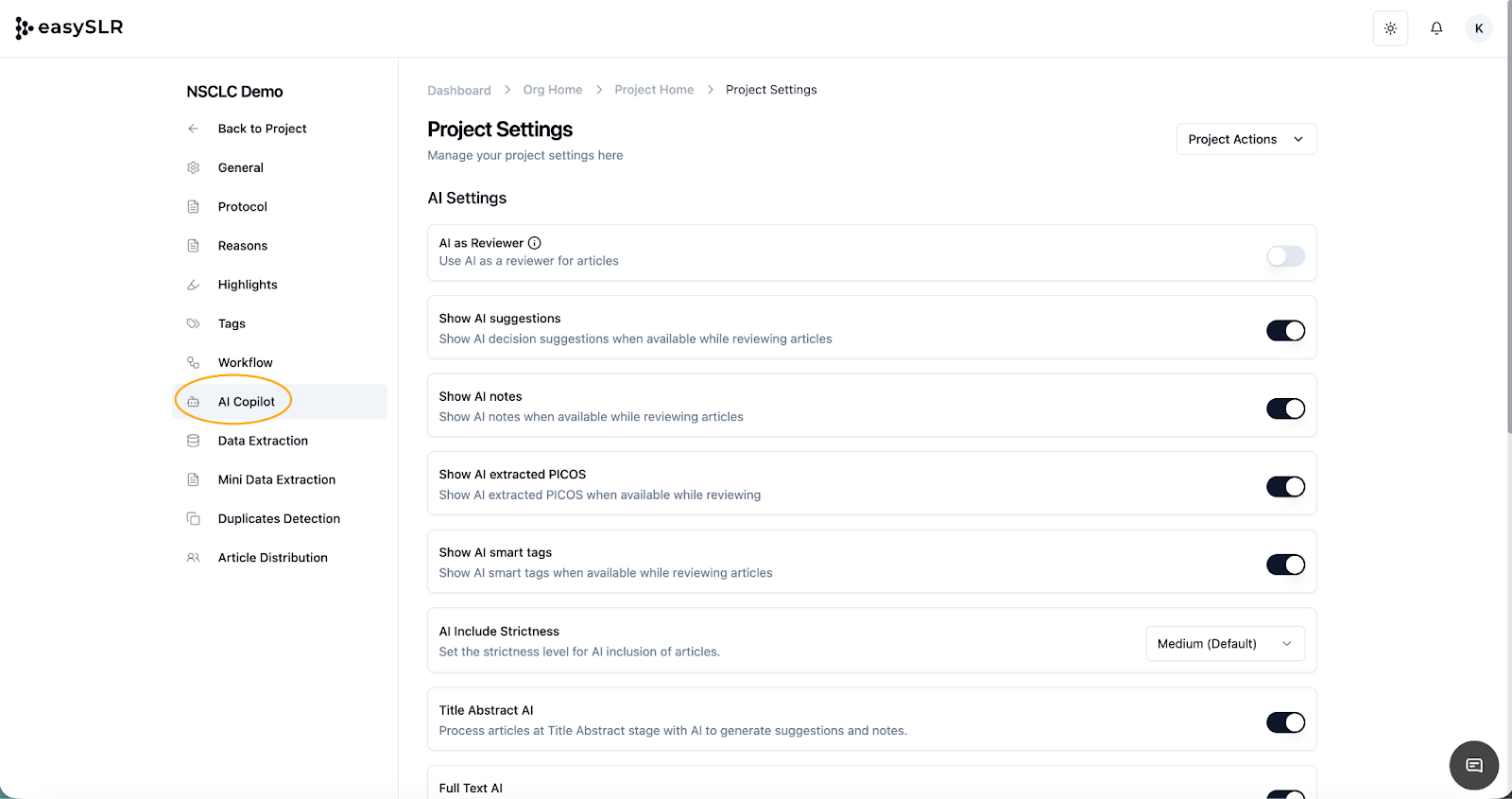Click the Highlights marker icon in sidebar
Image resolution: width=1512 pixels, height=799 pixels.
point(193,285)
